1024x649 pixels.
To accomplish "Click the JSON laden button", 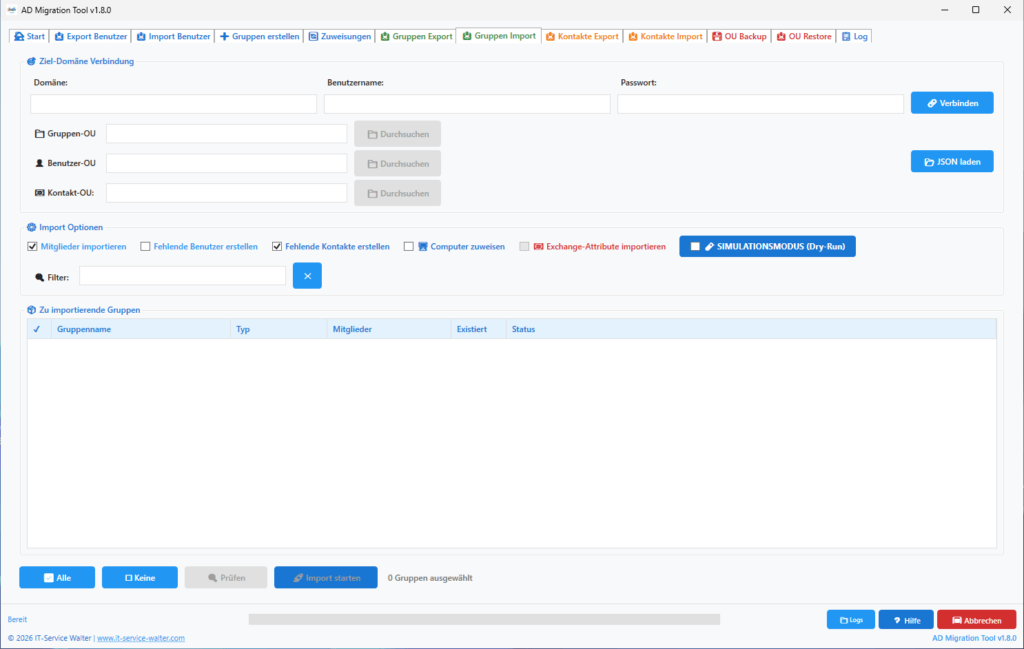I will point(952,162).
